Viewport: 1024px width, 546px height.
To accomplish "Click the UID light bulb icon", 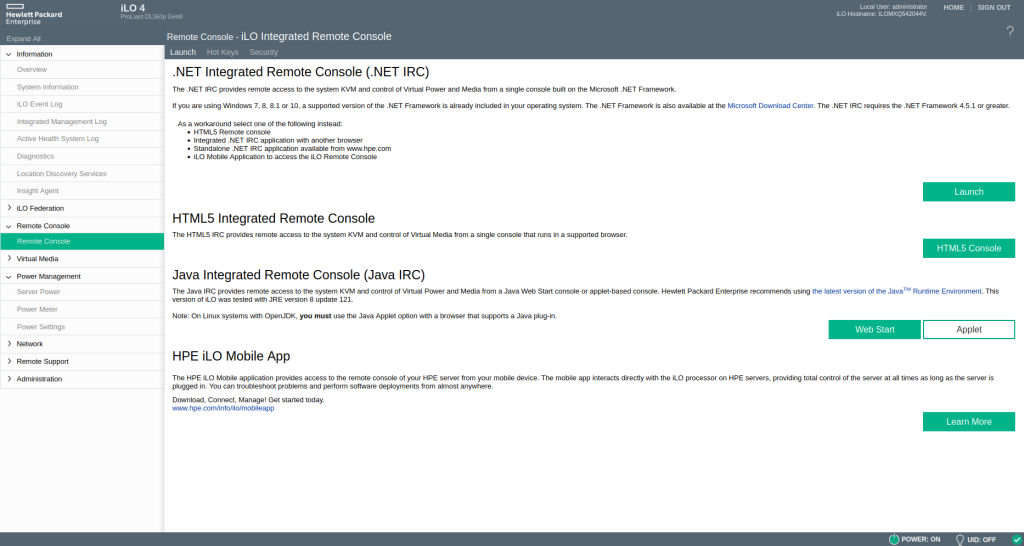I will 960,539.
